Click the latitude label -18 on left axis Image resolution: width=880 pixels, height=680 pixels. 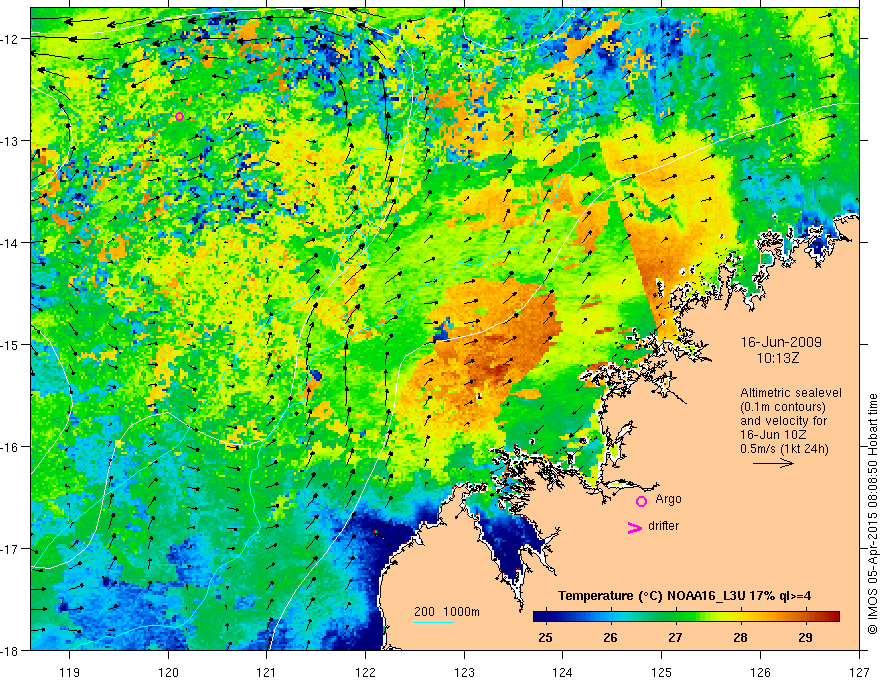pos(9,650)
